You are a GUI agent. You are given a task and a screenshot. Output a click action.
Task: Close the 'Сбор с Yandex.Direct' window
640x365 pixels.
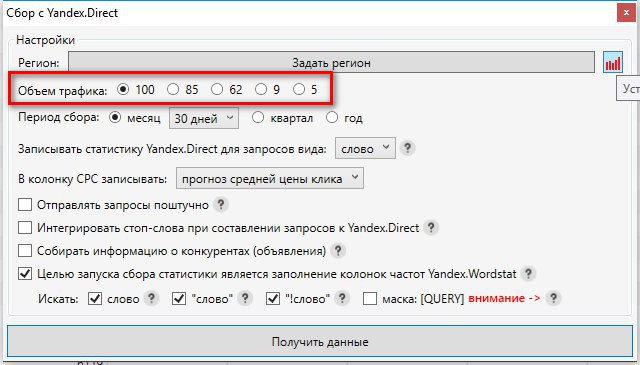(626, 13)
